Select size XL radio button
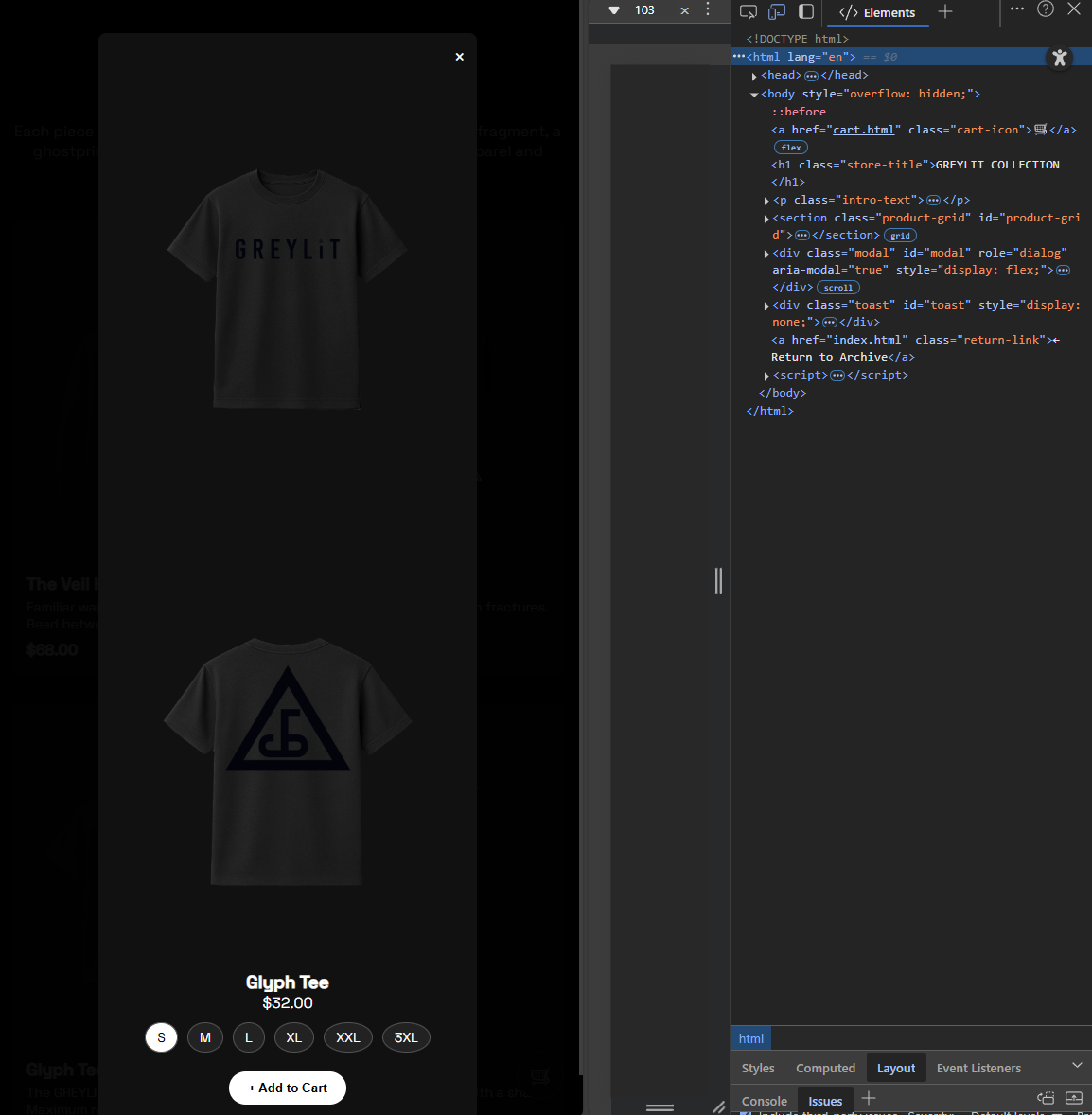 point(293,1037)
